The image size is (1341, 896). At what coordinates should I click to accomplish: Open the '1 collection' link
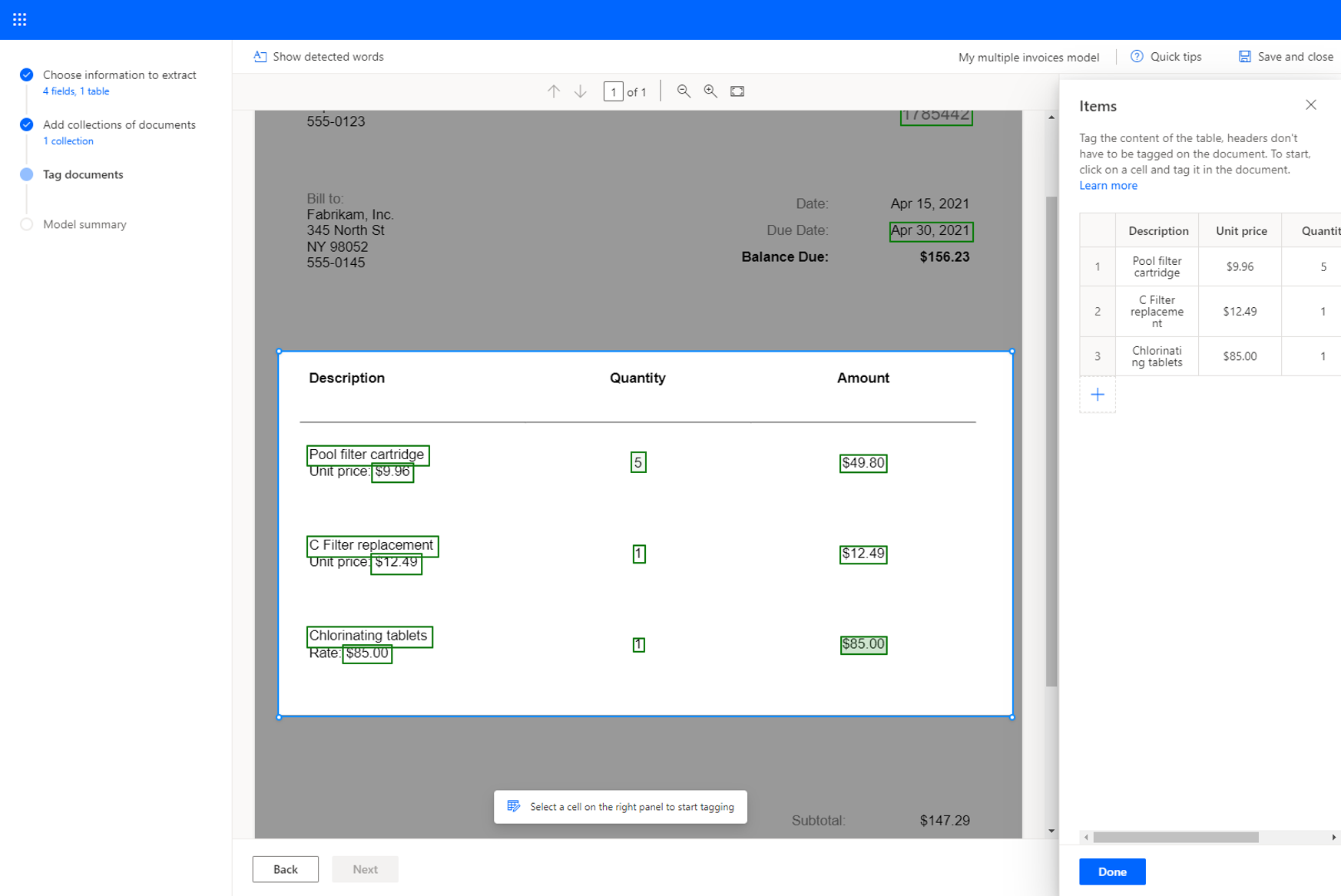coord(68,141)
